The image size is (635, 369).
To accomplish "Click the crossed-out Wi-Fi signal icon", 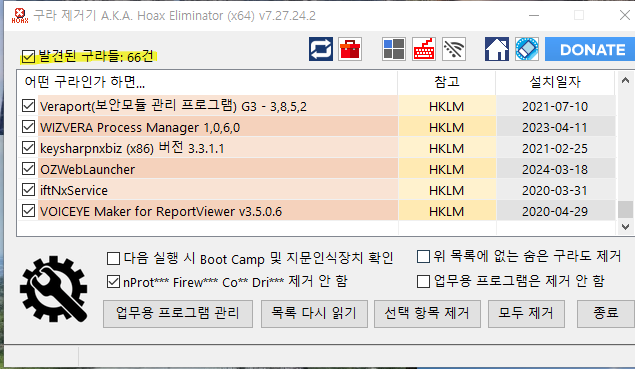I will click(454, 49).
